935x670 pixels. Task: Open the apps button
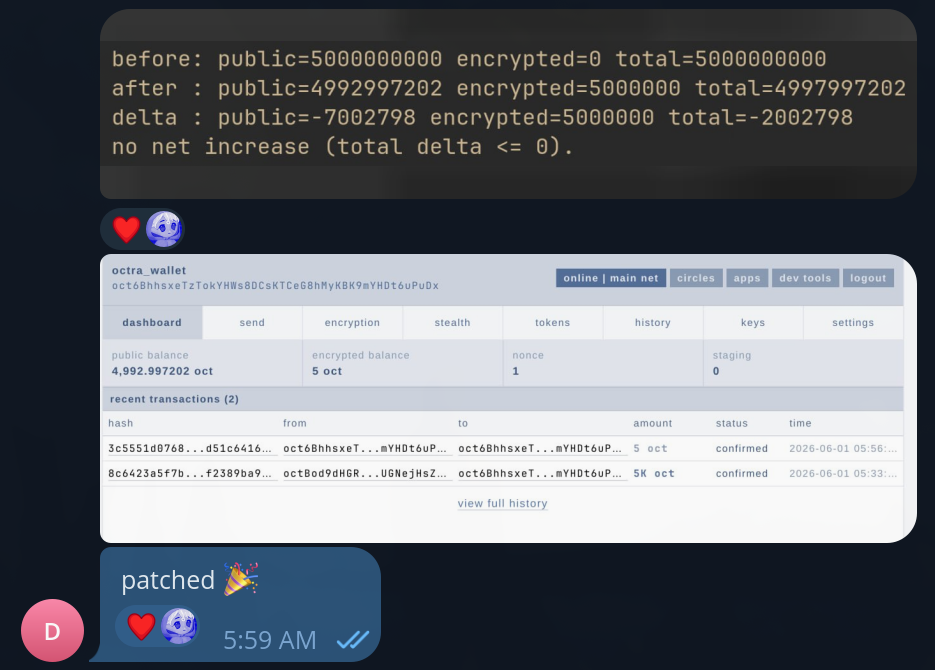[x=747, y=278]
